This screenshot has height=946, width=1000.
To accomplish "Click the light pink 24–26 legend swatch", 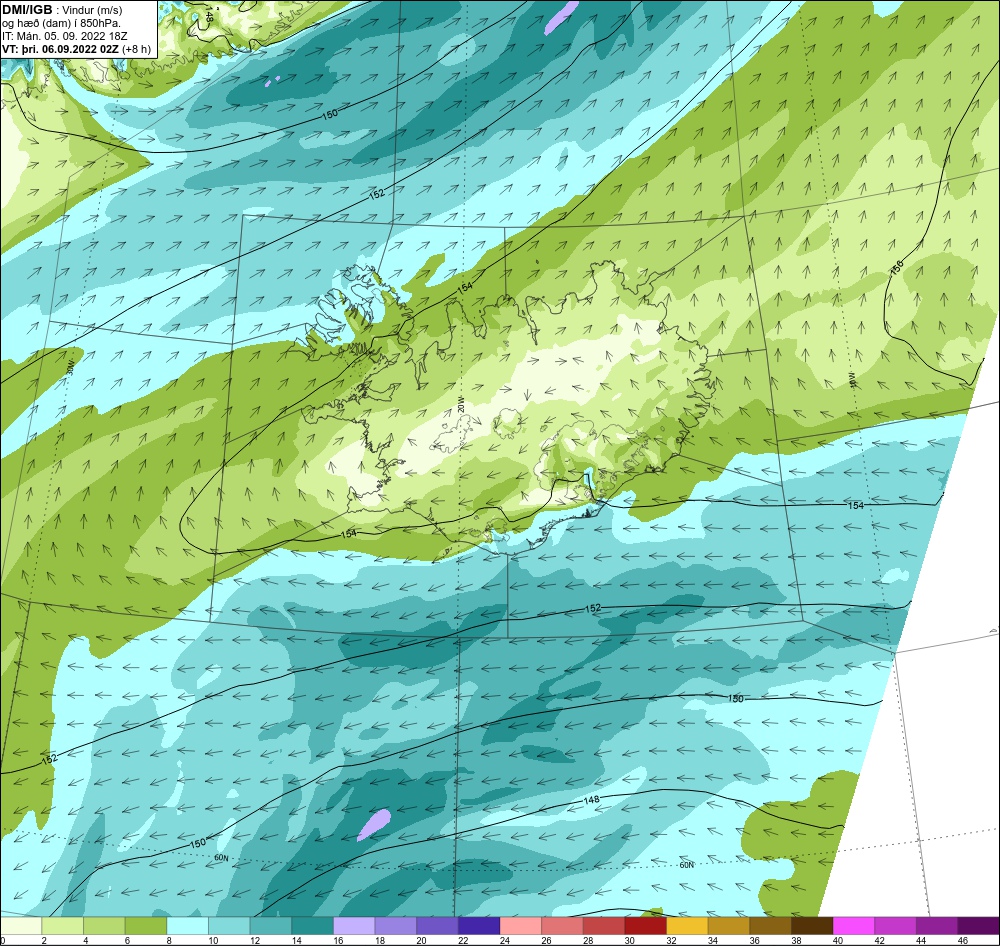I will tap(521, 926).
